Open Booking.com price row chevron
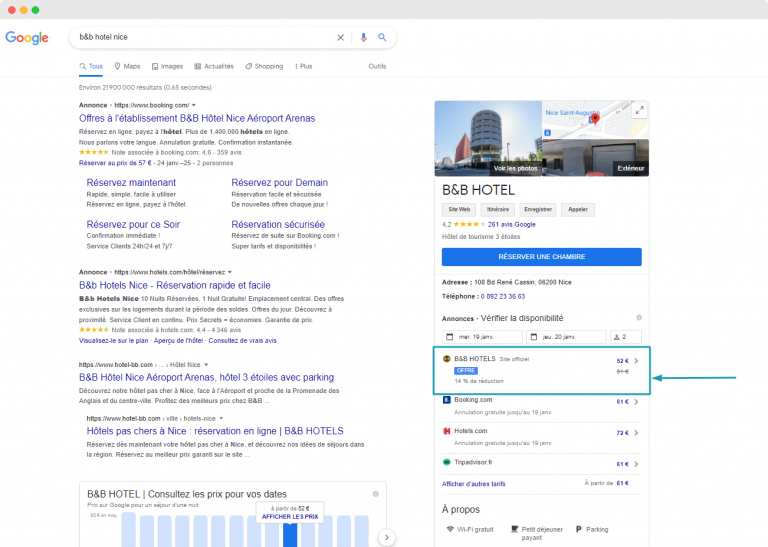Screen dimensions: 768x547 [x=636, y=402]
